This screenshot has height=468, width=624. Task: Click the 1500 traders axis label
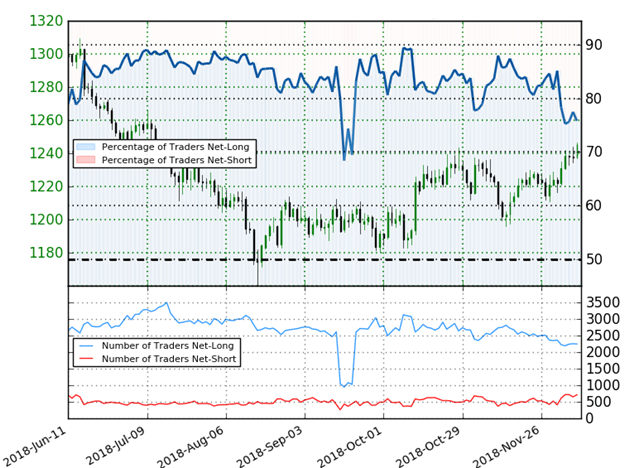coord(603,369)
